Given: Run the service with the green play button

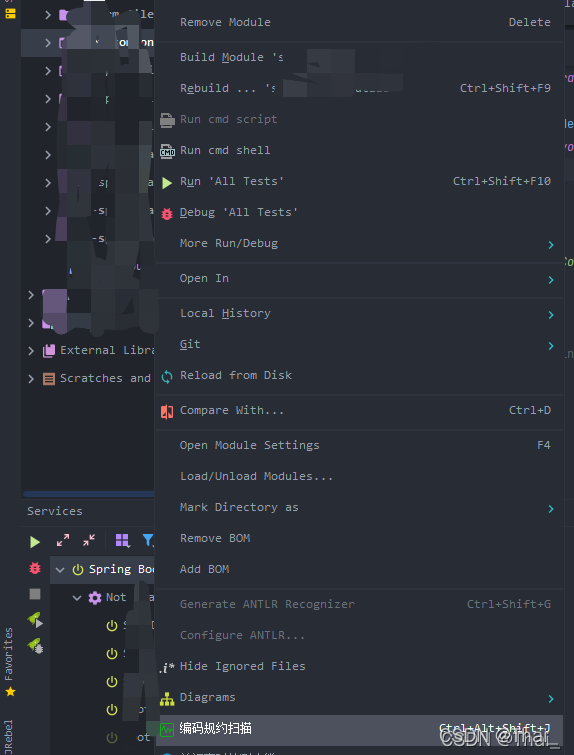Looking at the screenshot, I should click(35, 542).
